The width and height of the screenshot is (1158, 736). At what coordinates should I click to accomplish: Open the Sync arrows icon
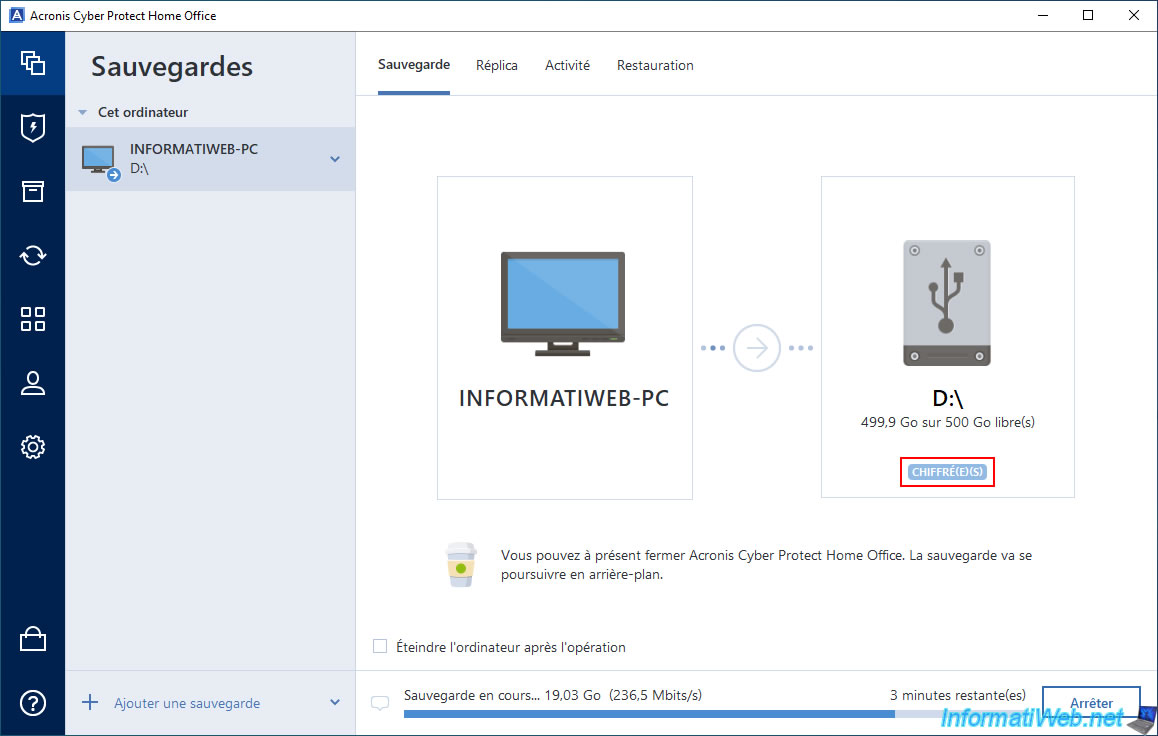click(x=32, y=255)
